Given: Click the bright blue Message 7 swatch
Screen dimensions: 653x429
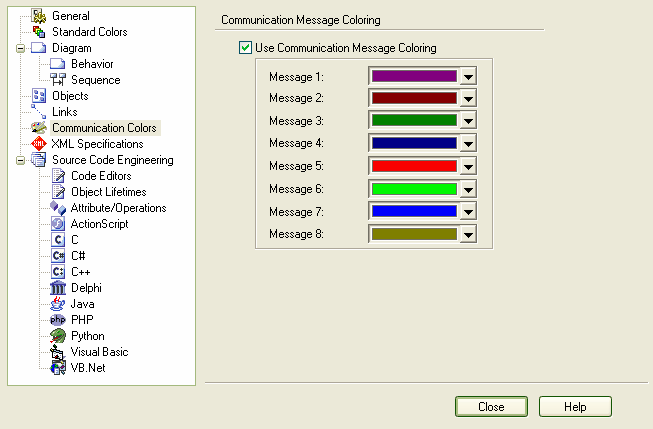Looking at the screenshot, I should pyautogui.click(x=414, y=211).
